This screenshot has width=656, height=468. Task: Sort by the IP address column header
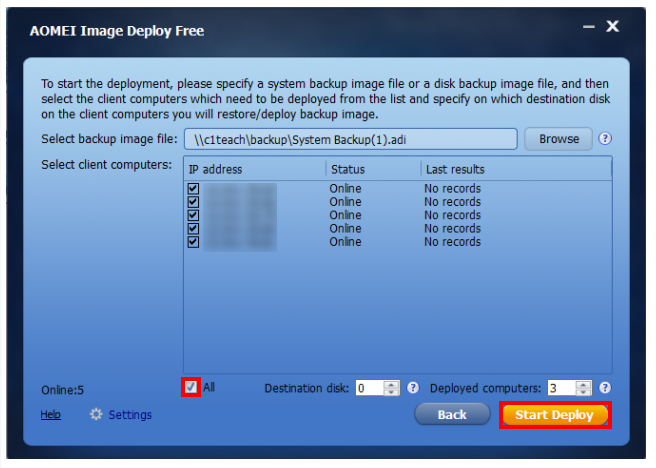click(x=255, y=169)
